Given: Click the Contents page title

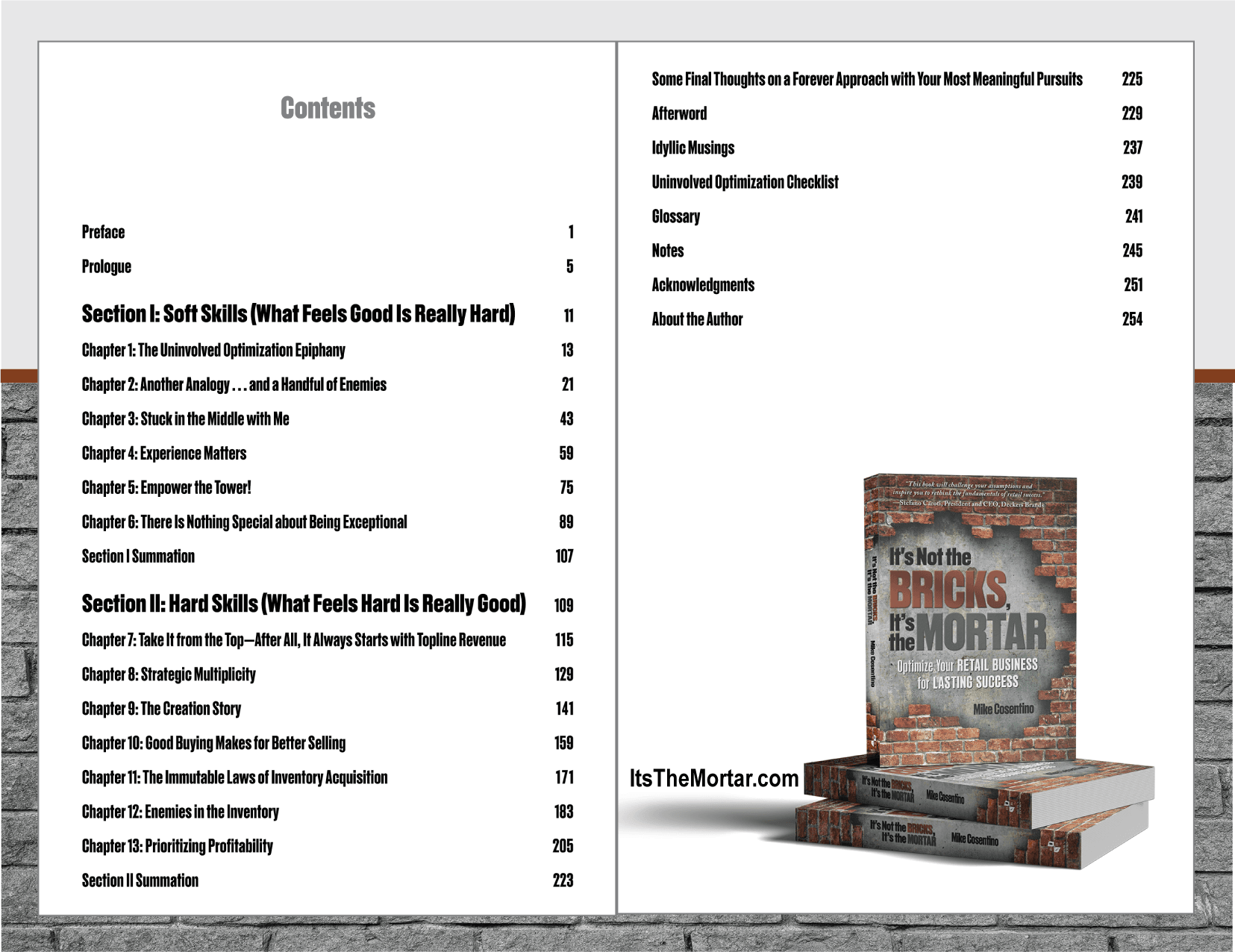Looking at the screenshot, I should point(328,108).
